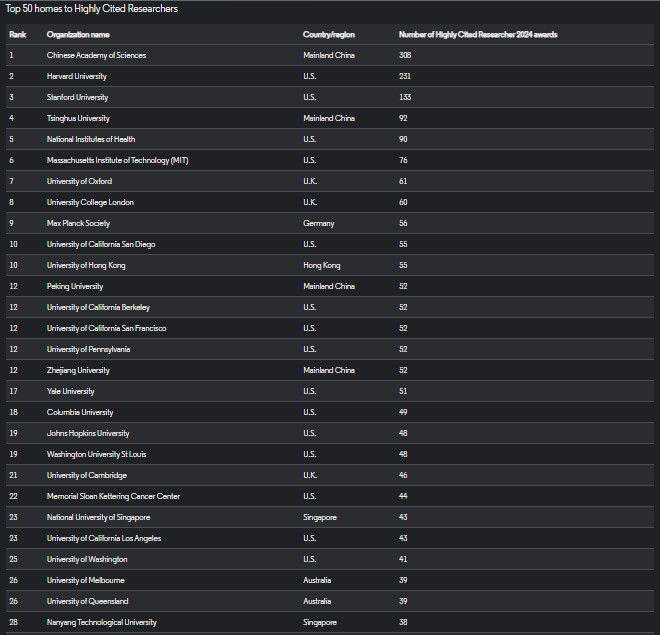This screenshot has width=660, height=635.
Task: Click the Stanford University entry
Action: tap(77, 97)
